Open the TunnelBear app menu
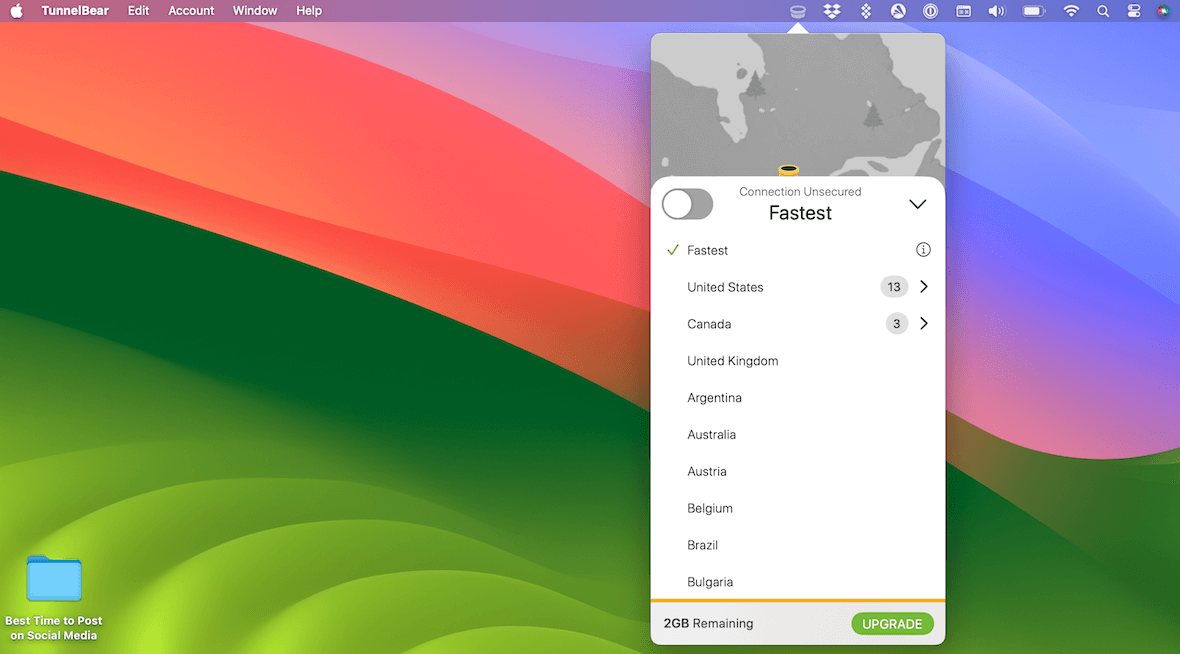The height and width of the screenshot is (654, 1180). coord(75,11)
